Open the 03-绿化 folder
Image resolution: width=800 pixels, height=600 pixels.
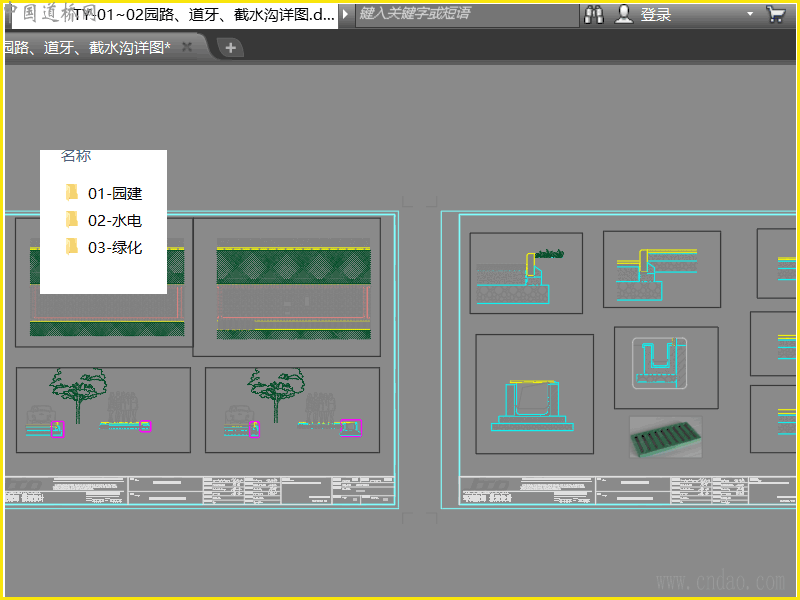[104, 247]
